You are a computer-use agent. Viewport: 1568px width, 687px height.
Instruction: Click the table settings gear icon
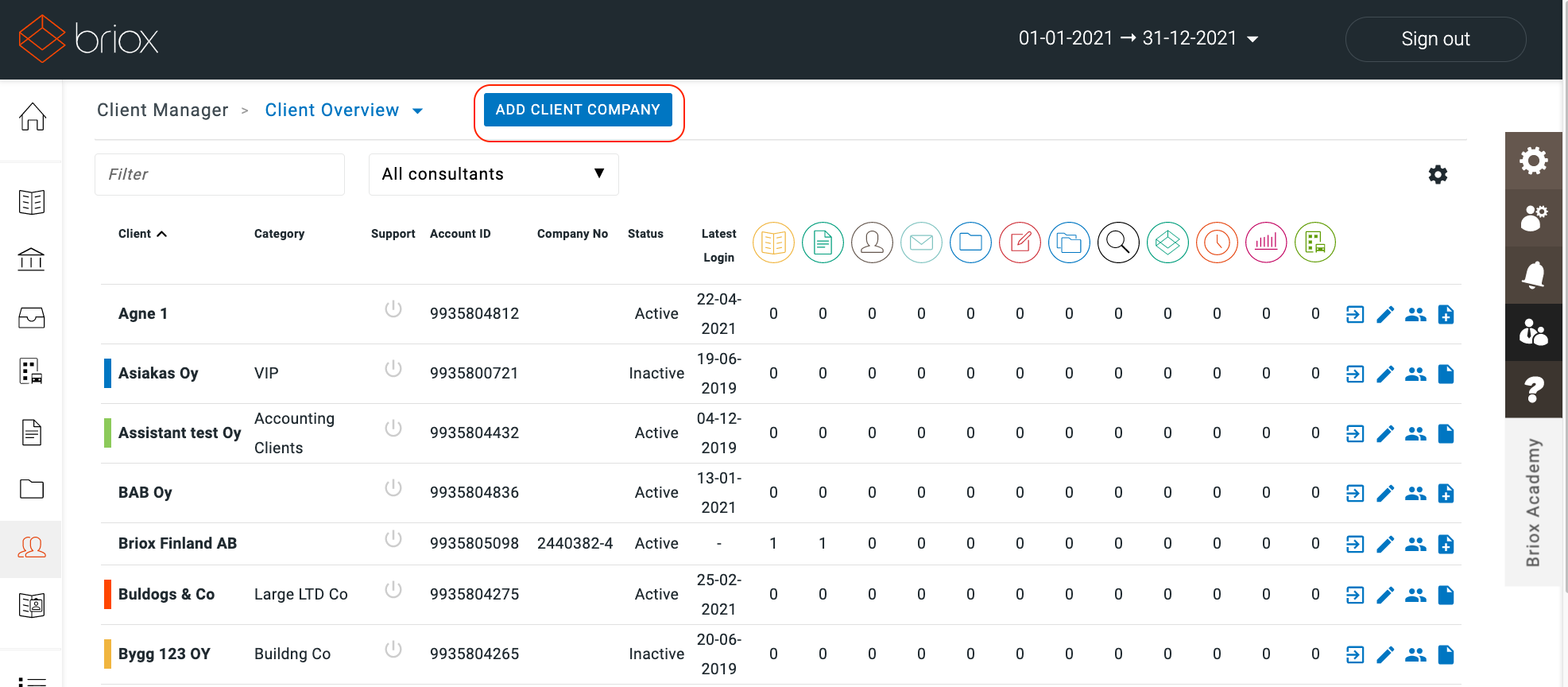[1438, 175]
